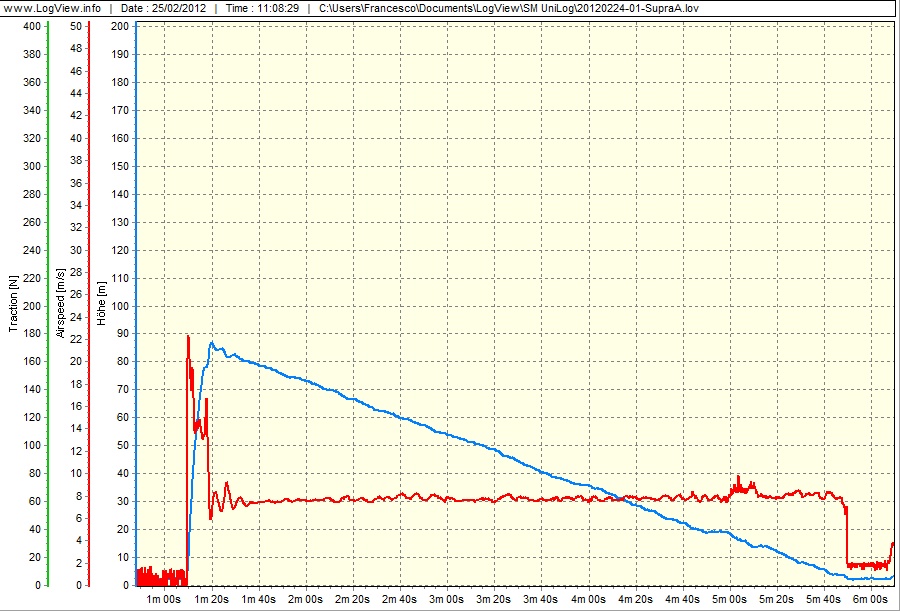This screenshot has width=900, height=611.
Task: Click the 6m 00s time axis label
Action: pos(872,599)
